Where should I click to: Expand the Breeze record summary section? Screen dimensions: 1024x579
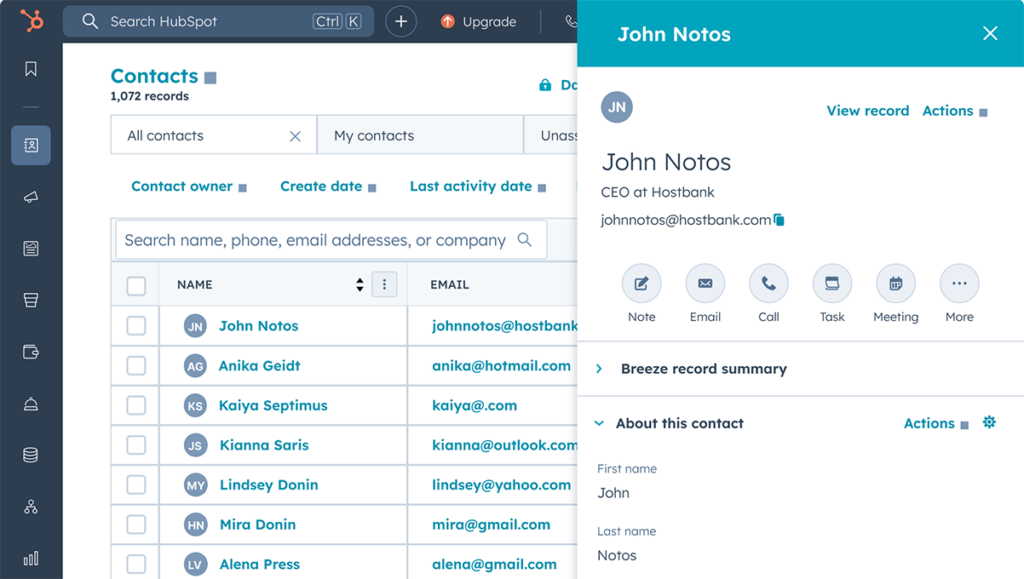[600, 369]
